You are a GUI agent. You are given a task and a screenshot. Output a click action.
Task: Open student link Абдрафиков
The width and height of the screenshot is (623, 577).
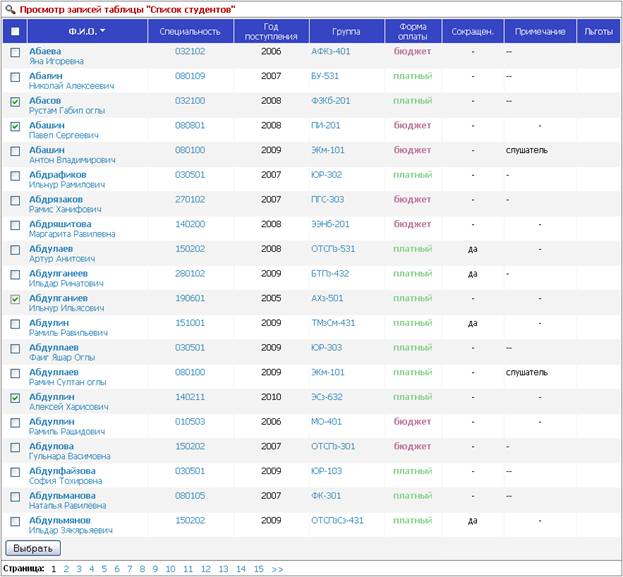click(58, 175)
